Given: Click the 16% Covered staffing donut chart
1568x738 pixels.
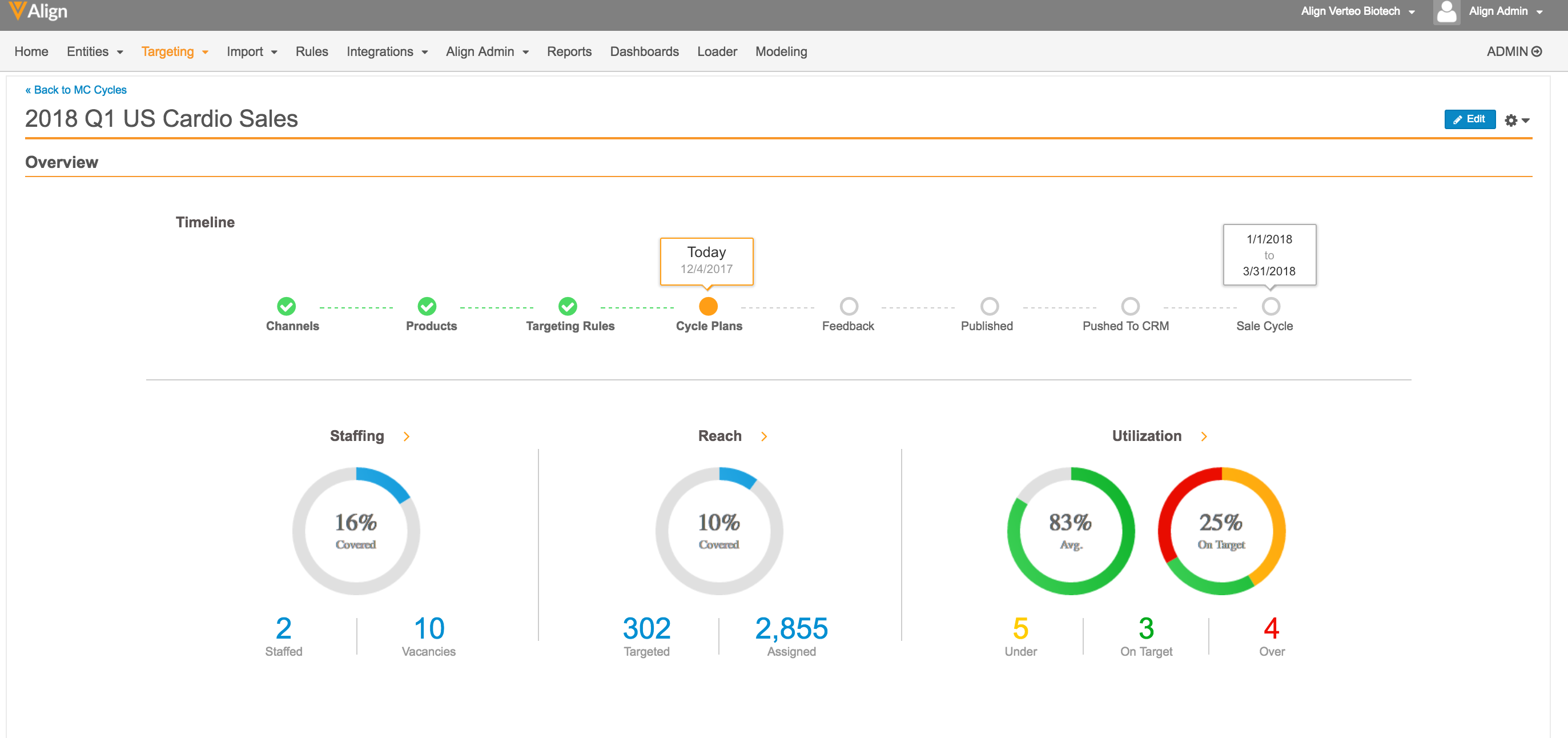Looking at the screenshot, I should click(356, 531).
